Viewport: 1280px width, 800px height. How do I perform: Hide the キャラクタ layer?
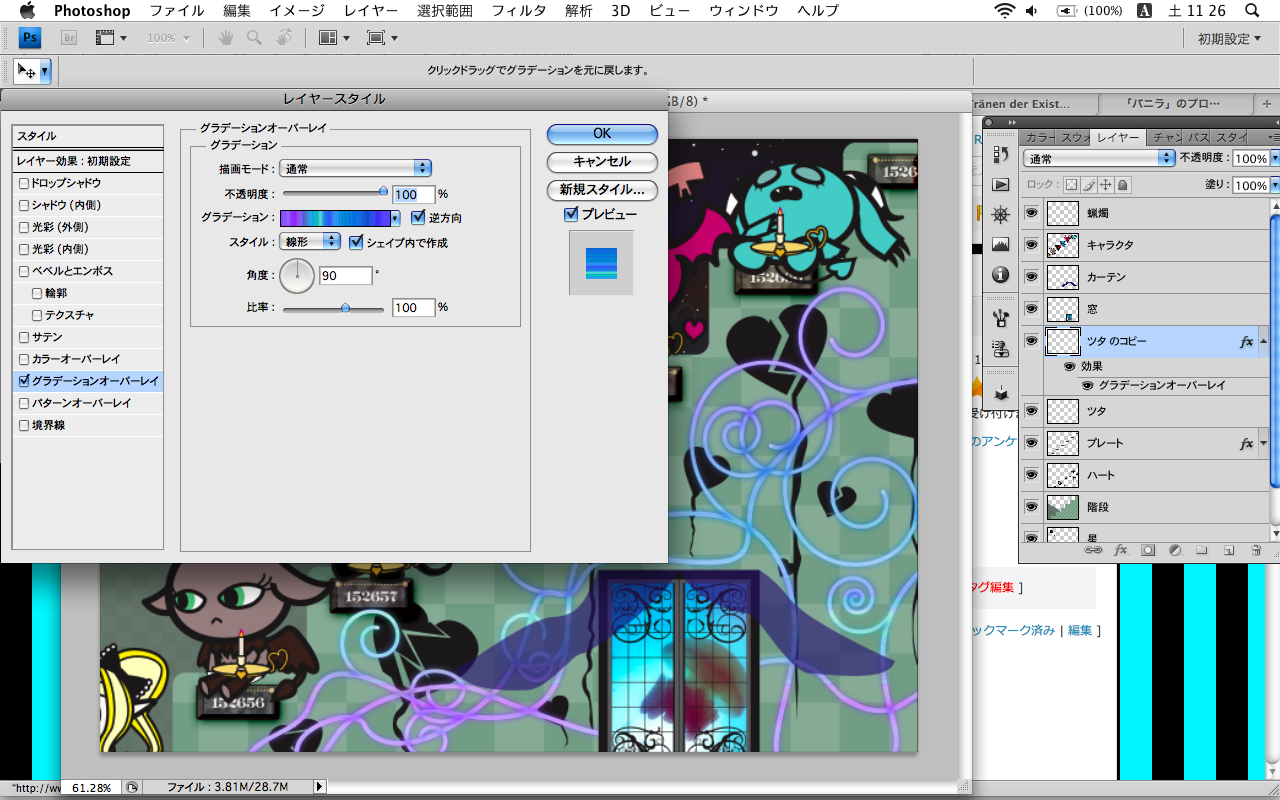click(x=1031, y=245)
